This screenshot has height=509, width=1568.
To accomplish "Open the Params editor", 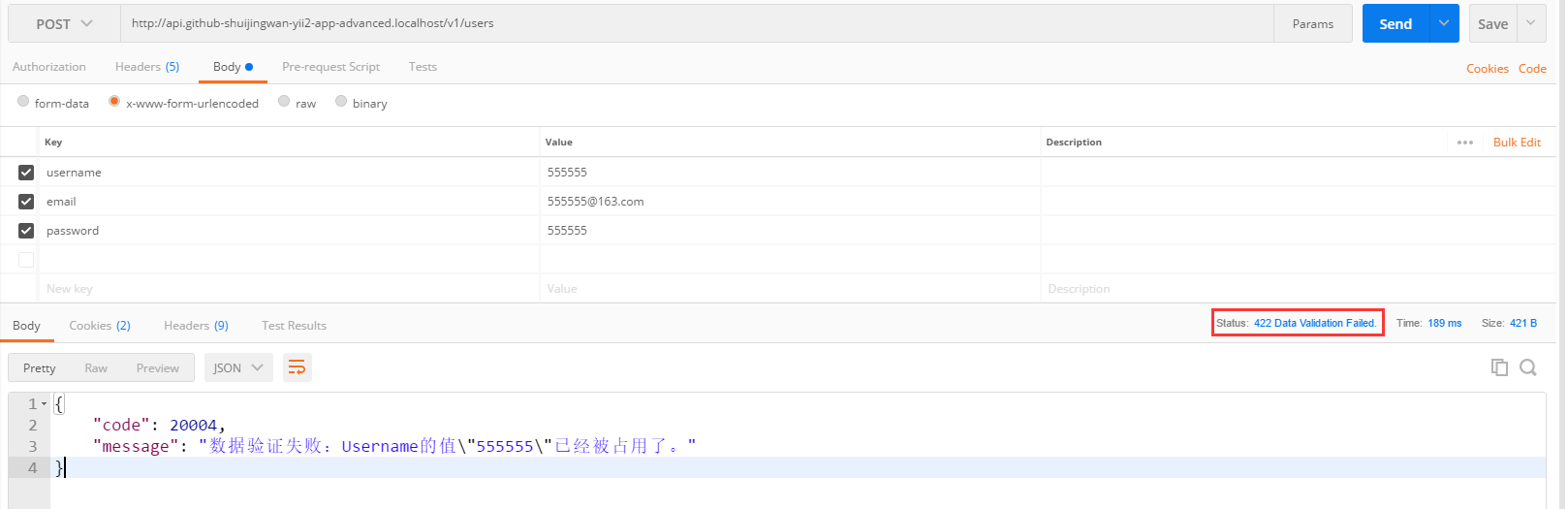I will pyautogui.click(x=1313, y=23).
